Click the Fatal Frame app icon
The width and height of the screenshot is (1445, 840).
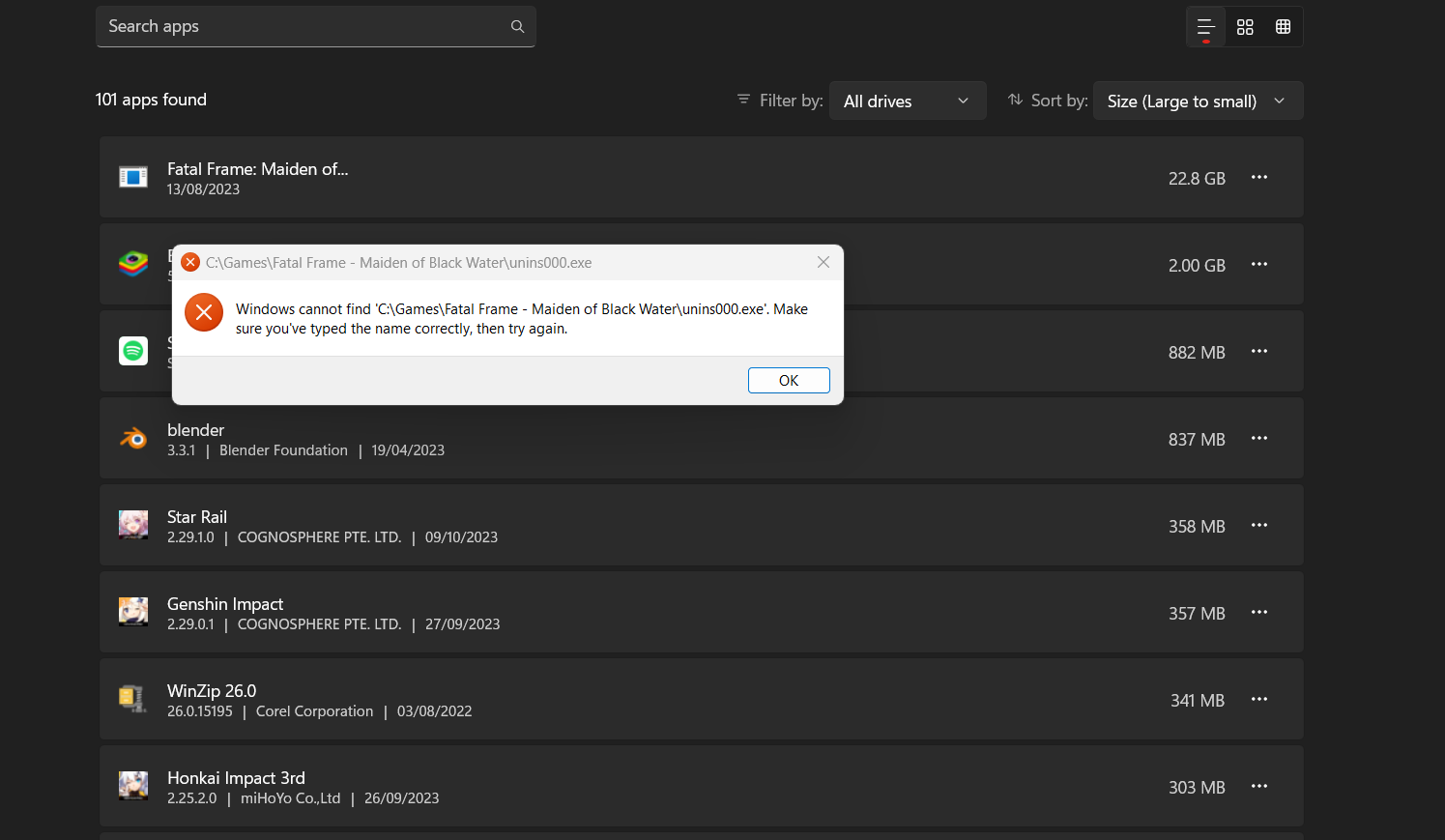(x=133, y=177)
